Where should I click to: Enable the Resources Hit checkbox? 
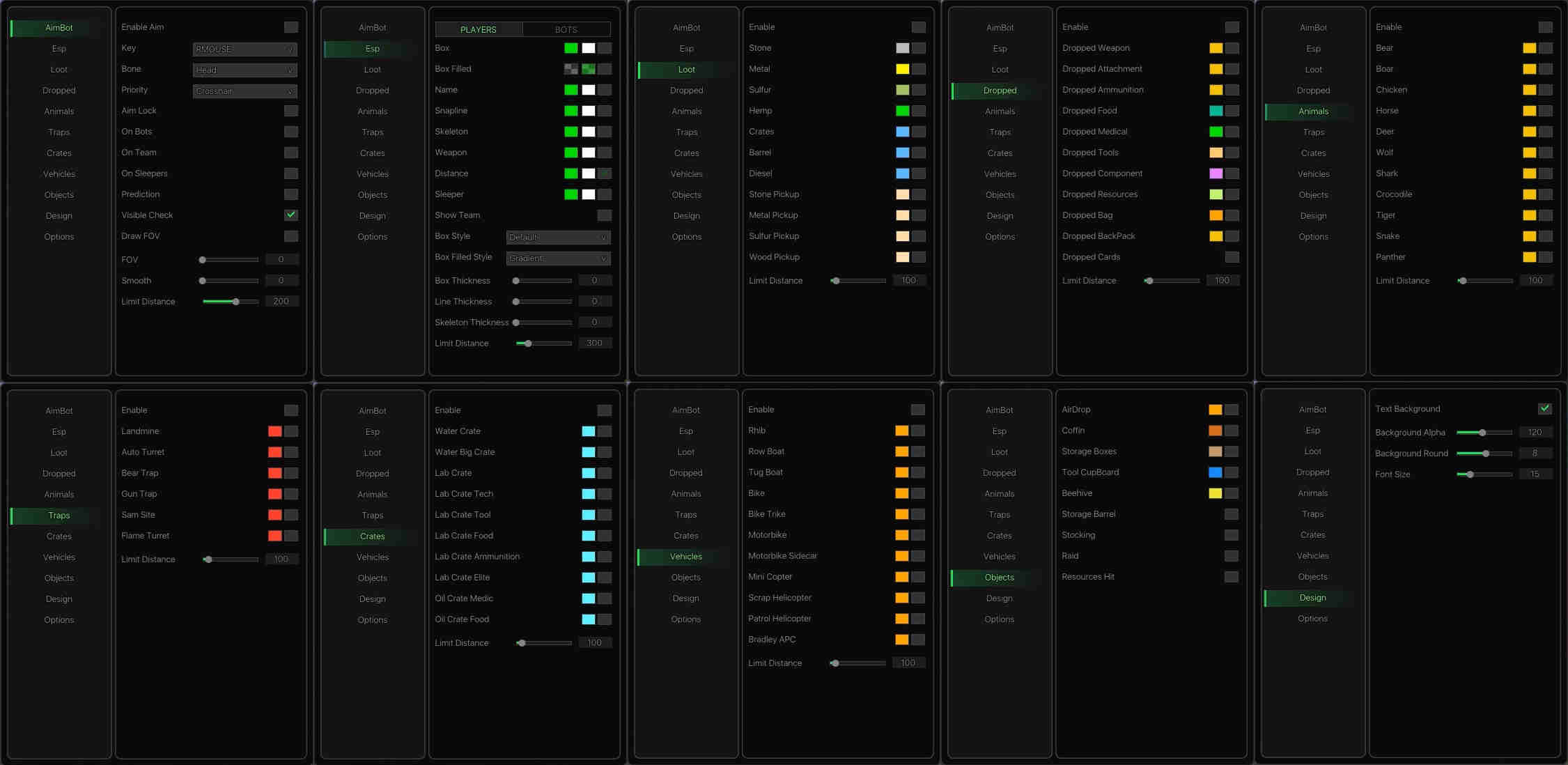(x=1232, y=577)
